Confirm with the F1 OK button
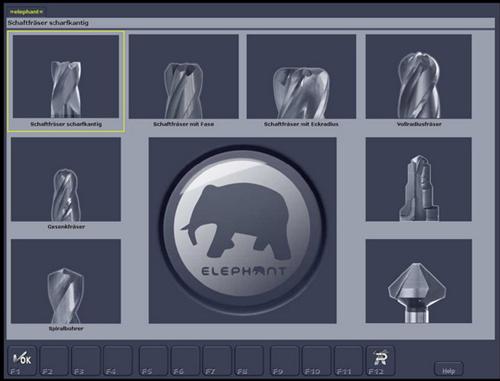 click(x=22, y=361)
